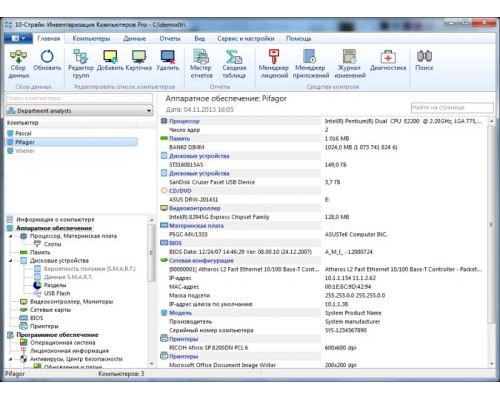
Task: Select Операционная система tree item
Action: pyautogui.click(x=63, y=343)
